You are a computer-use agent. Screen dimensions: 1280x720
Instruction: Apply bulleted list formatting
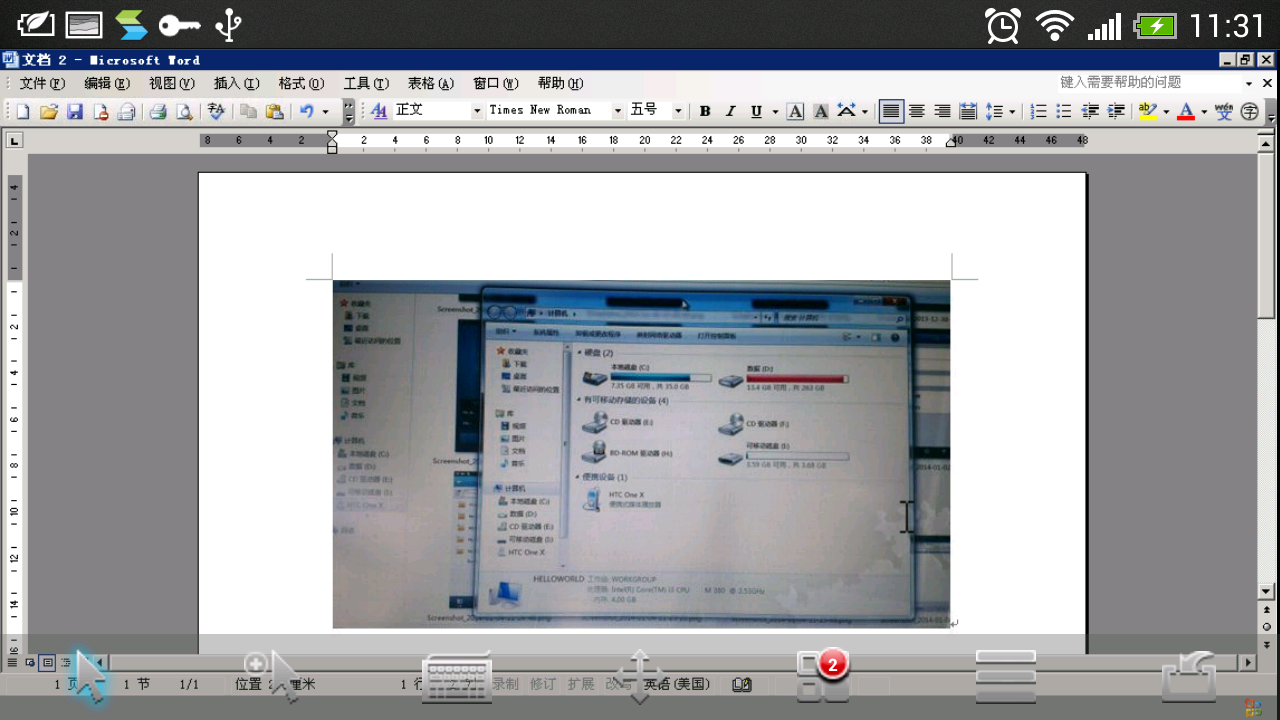(1064, 111)
